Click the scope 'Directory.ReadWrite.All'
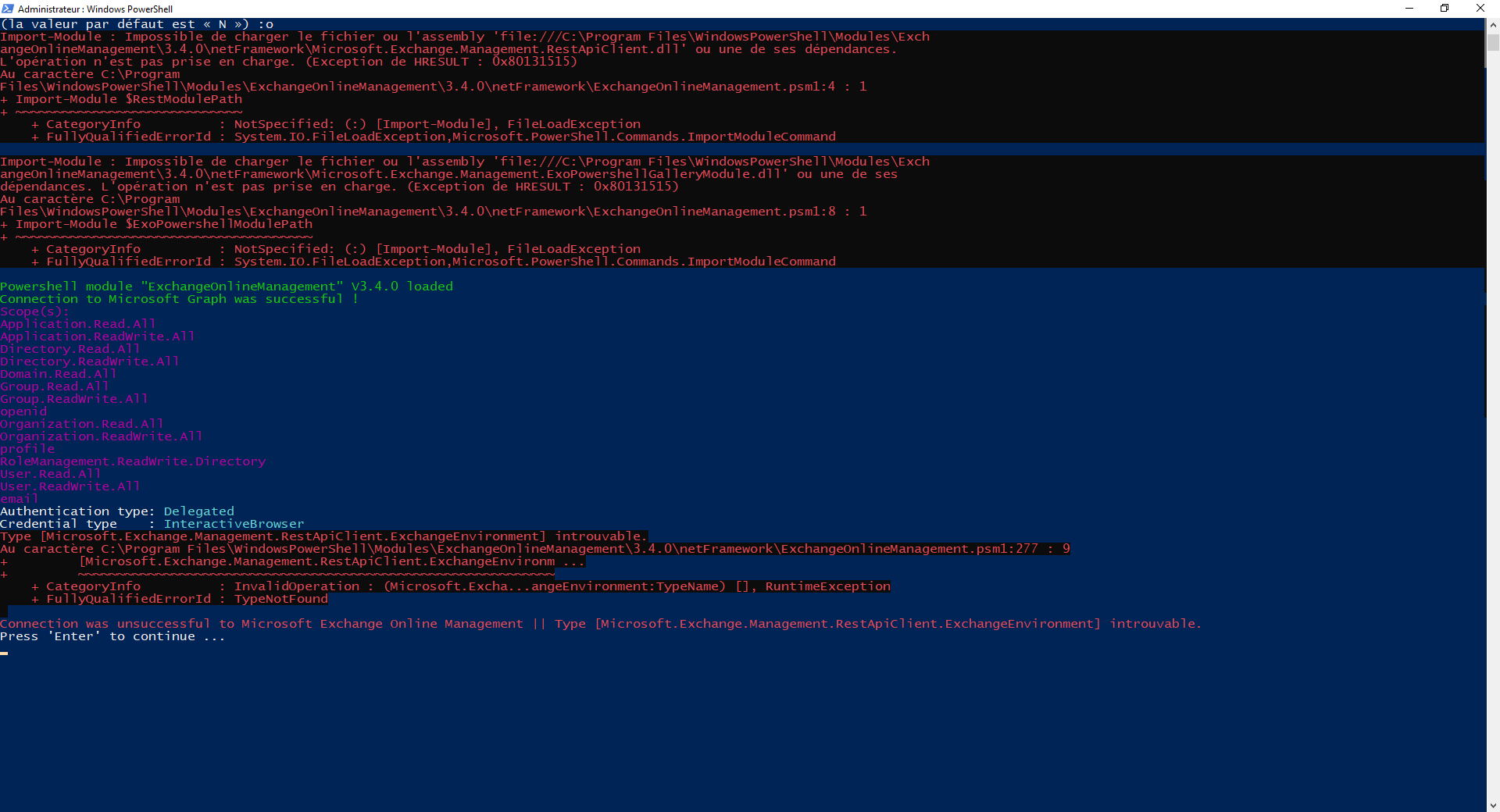The height and width of the screenshot is (812, 1500). 90,361
